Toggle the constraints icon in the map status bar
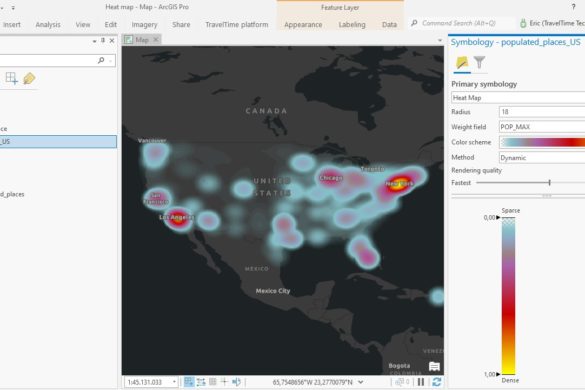 coord(201,382)
